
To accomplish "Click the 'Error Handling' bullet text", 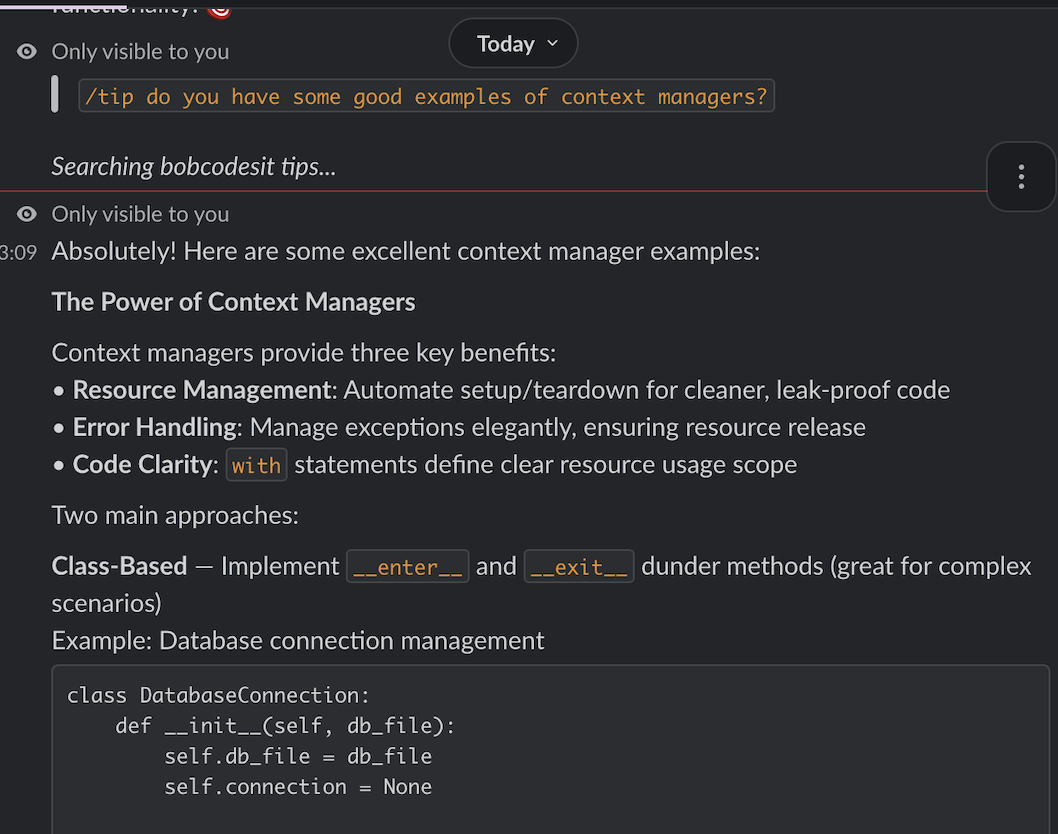I will coord(155,427).
